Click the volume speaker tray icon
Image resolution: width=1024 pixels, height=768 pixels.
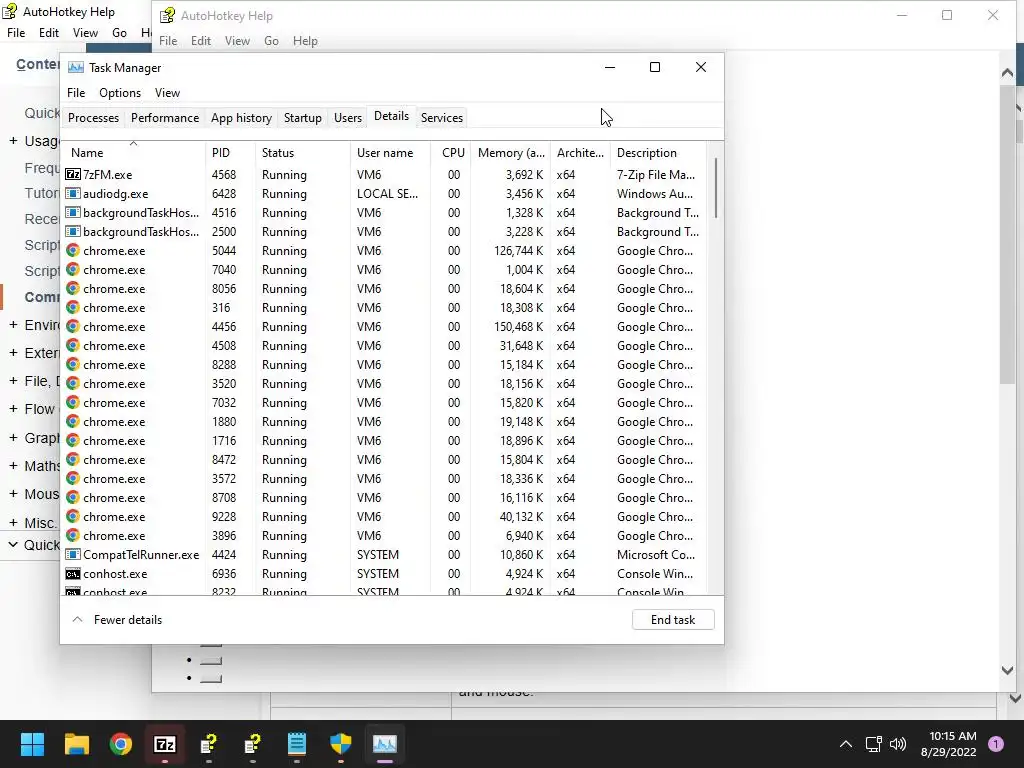[898, 744]
